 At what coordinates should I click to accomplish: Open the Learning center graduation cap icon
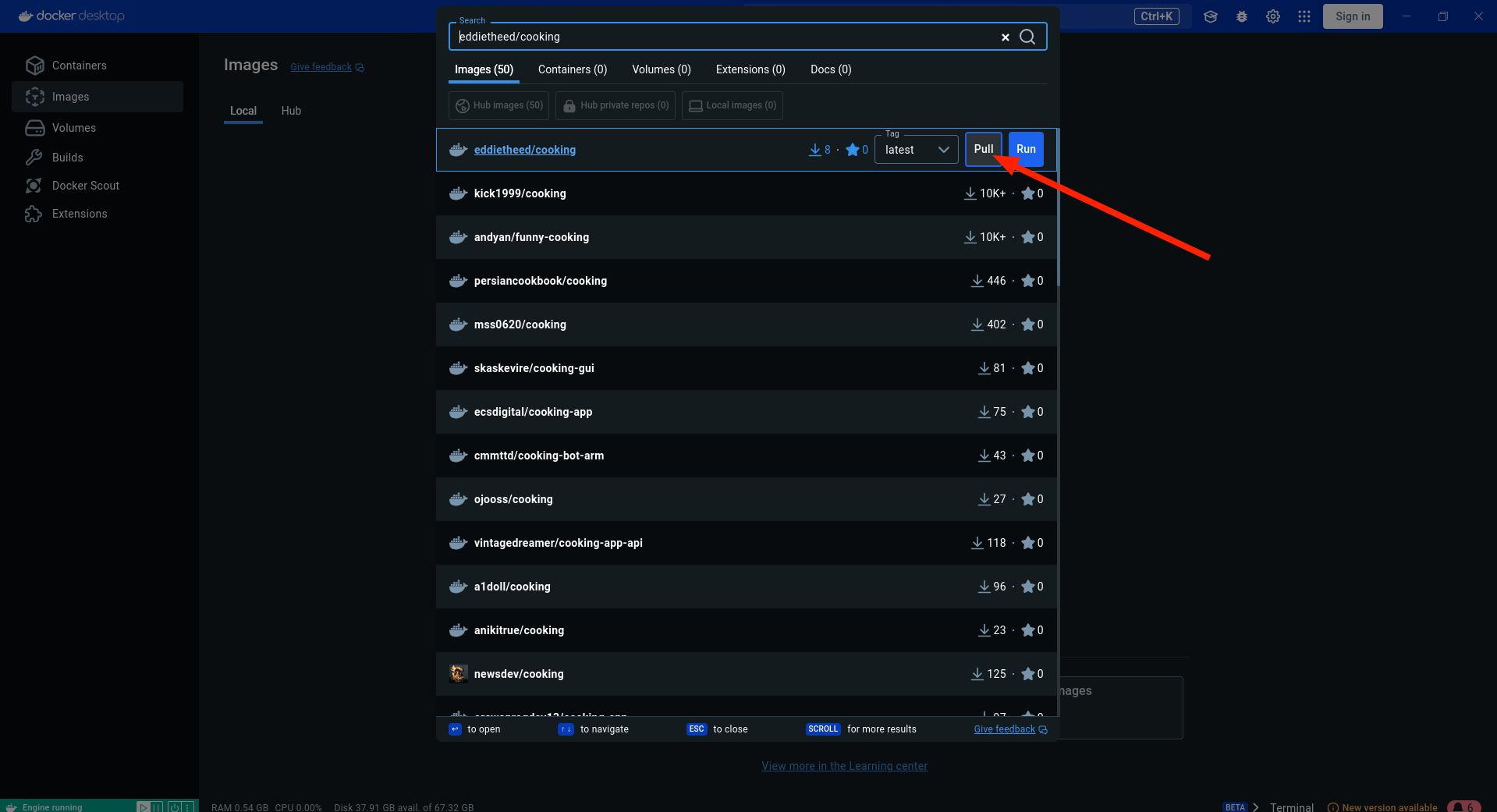coord(1211,16)
